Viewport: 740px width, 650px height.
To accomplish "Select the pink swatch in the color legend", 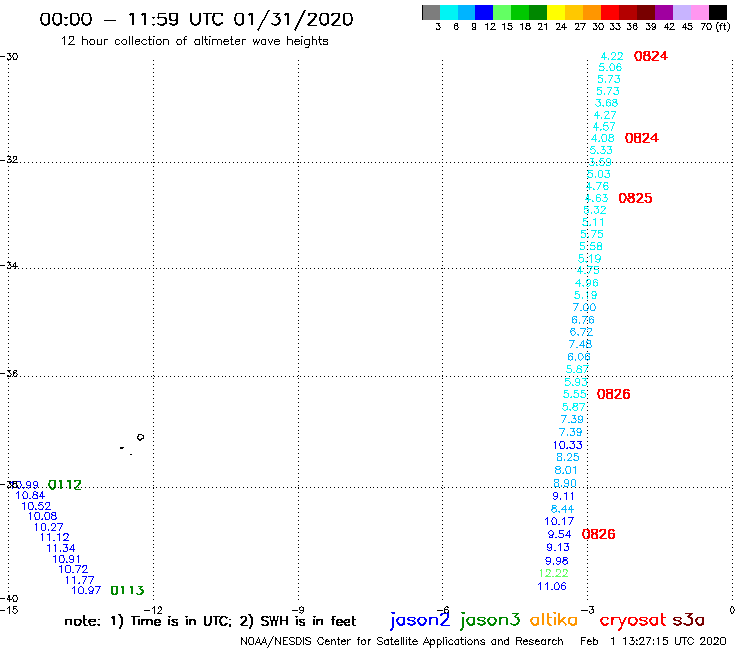I will coord(700,12).
